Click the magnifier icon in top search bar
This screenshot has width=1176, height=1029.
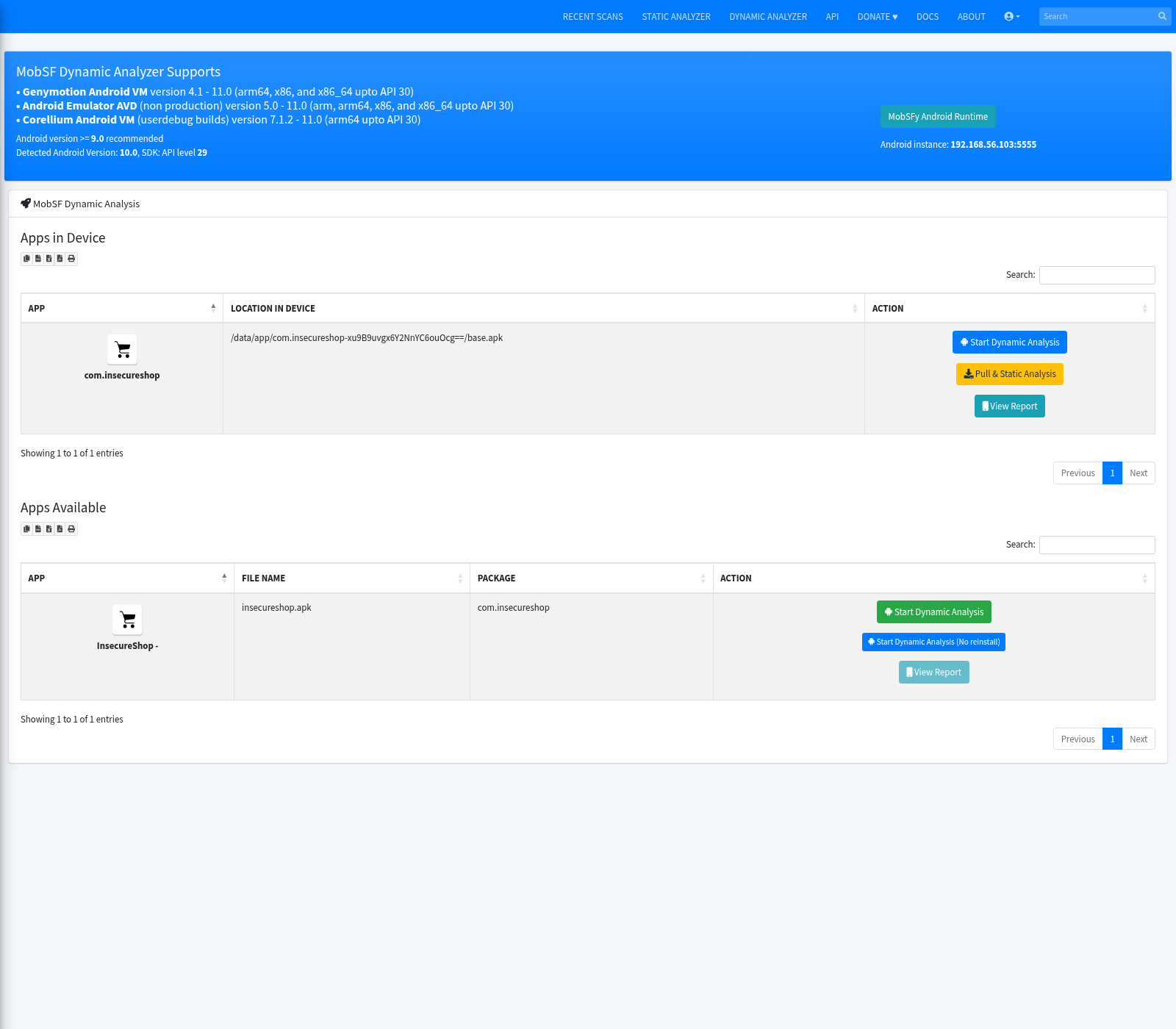[1162, 16]
